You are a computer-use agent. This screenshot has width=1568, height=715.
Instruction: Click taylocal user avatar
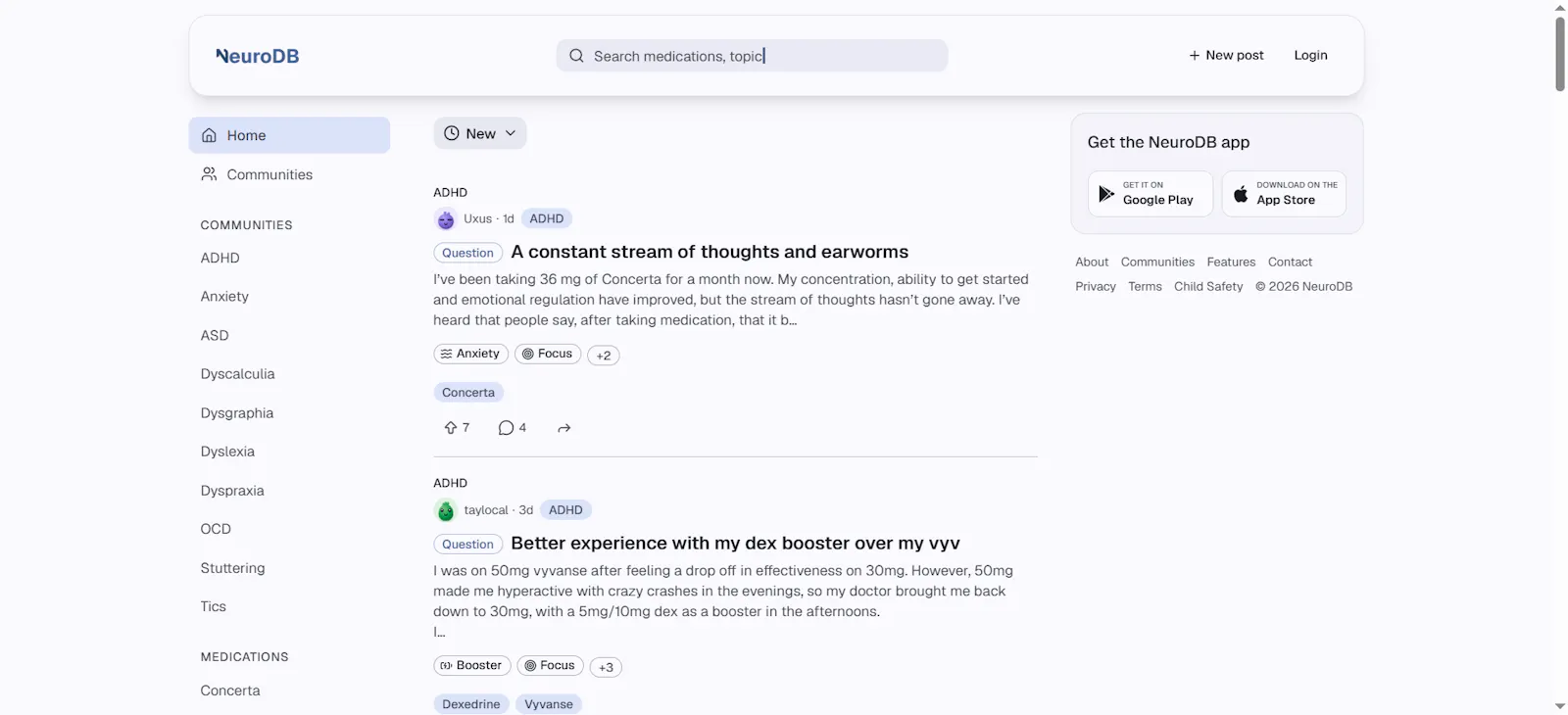point(446,510)
